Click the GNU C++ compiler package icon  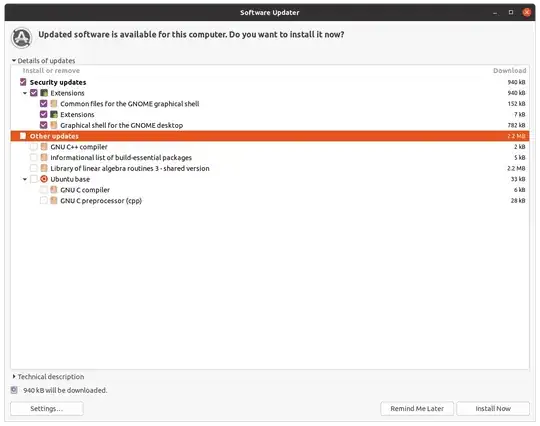click(44, 147)
